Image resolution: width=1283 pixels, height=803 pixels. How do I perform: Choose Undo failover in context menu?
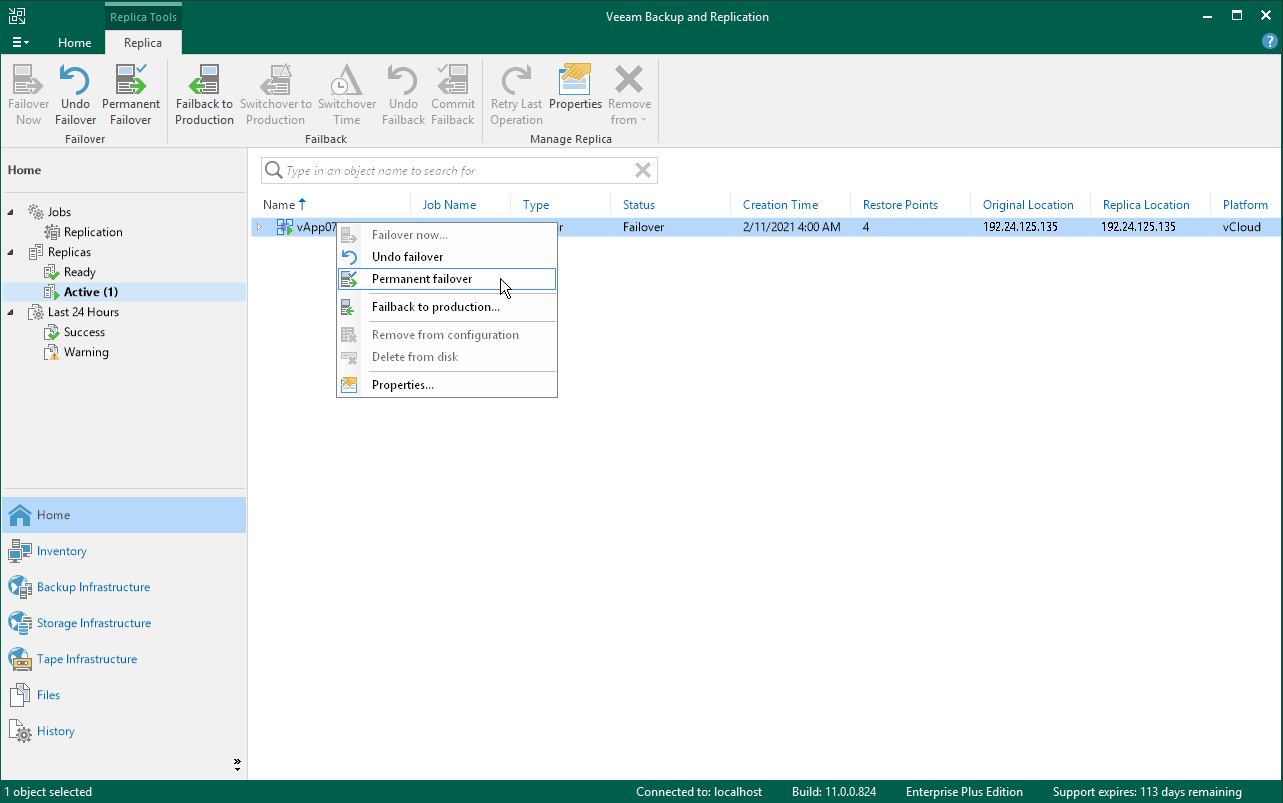click(447, 257)
